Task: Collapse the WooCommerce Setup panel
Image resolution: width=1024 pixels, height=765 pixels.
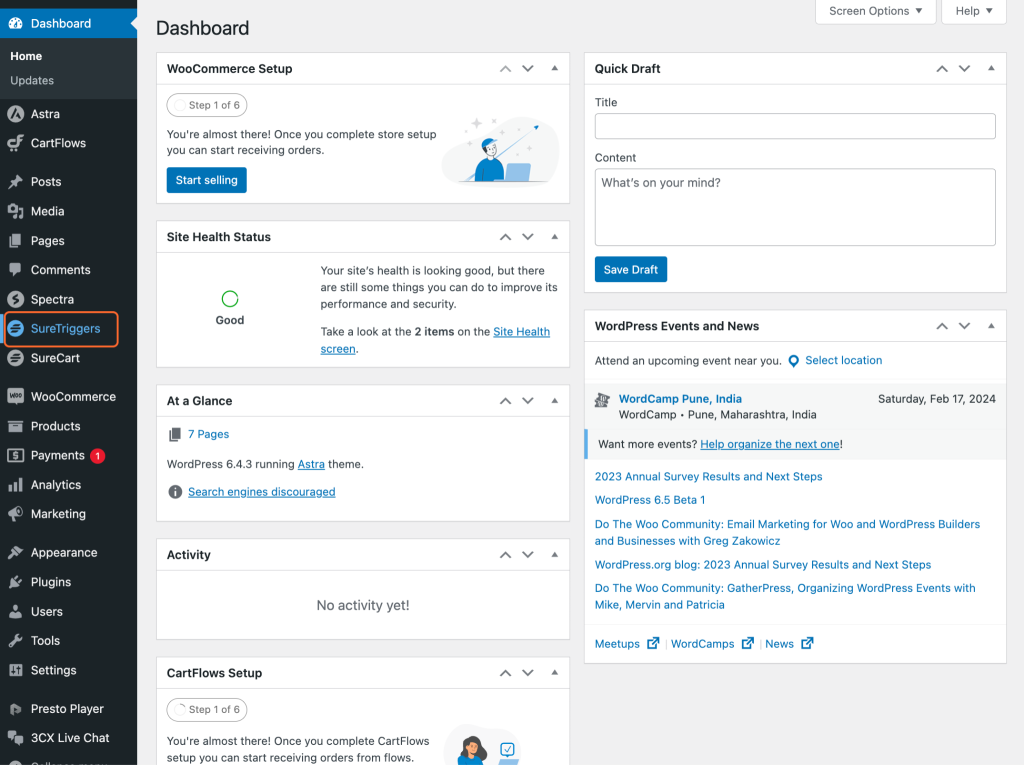Action: pos(554,69)
